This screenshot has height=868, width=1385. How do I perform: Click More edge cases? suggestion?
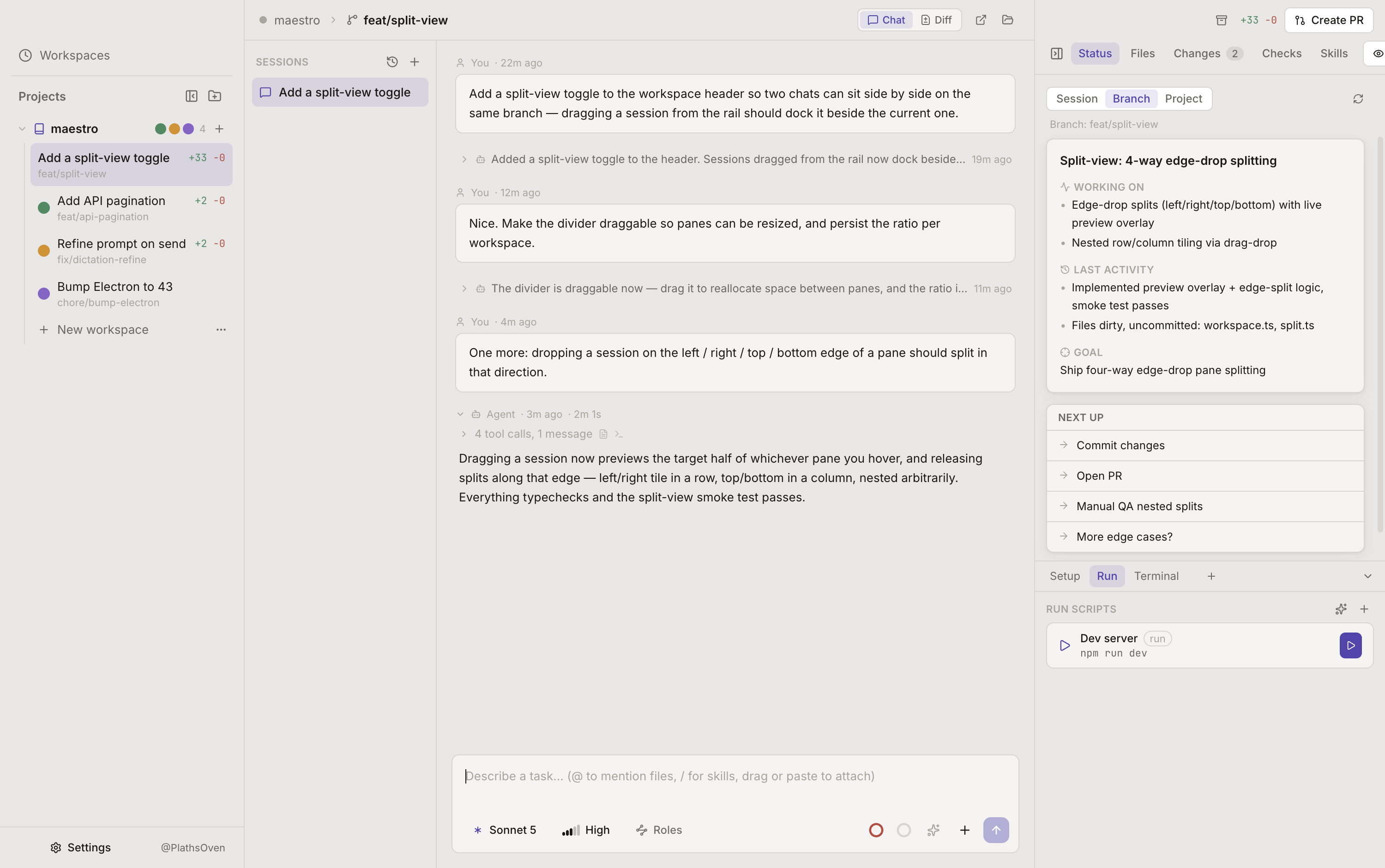pyautogui.click(x=1205, y=537)
